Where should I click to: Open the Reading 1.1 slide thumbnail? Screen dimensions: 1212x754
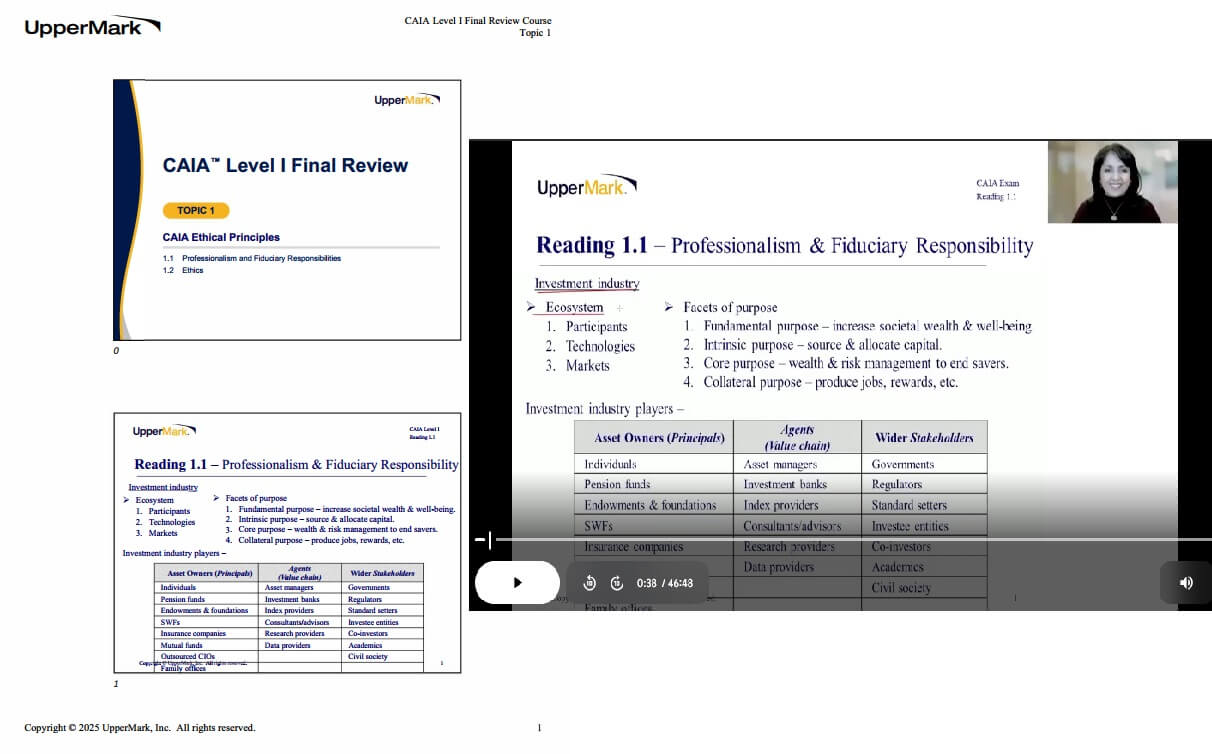[x=287, y=542]
